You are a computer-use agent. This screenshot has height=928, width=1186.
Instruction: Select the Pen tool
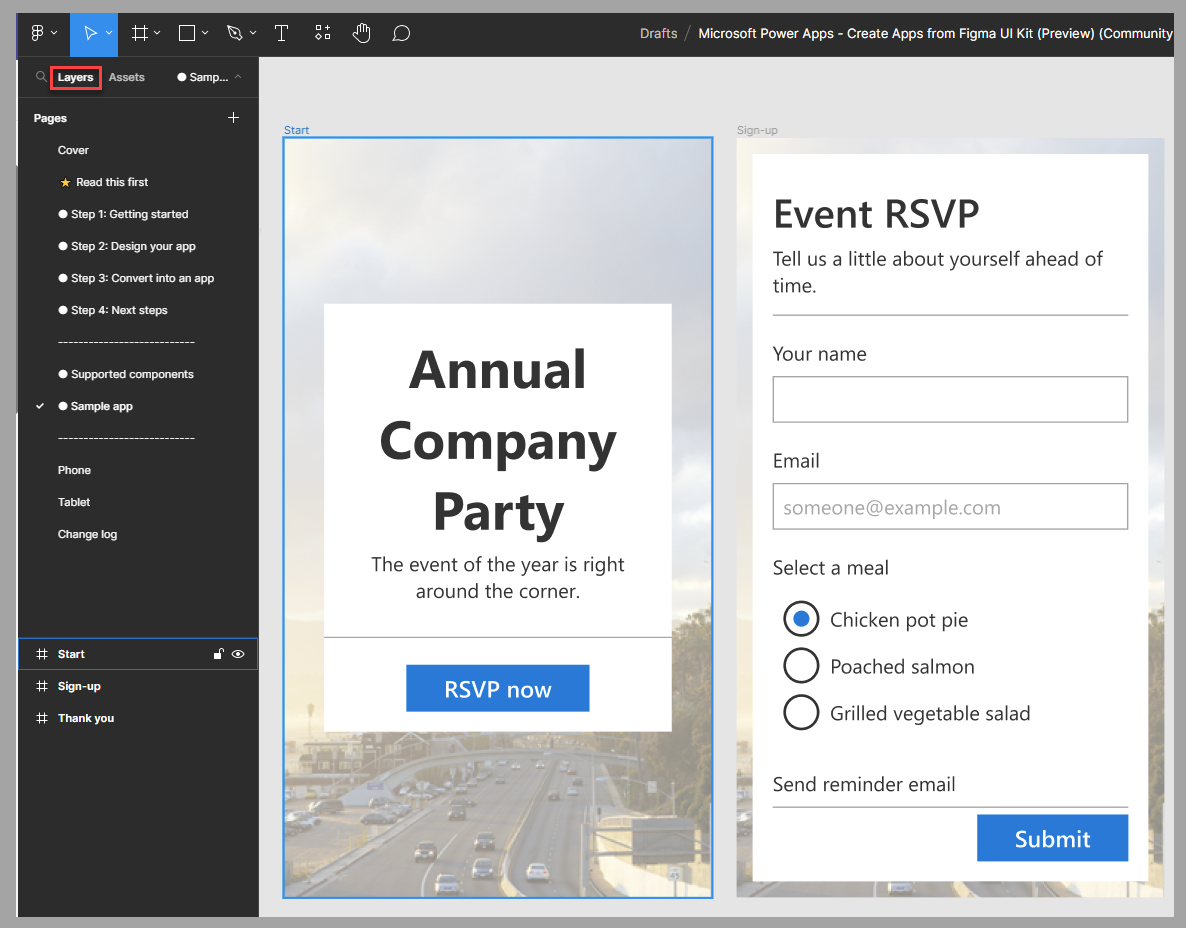click(234, 33)
